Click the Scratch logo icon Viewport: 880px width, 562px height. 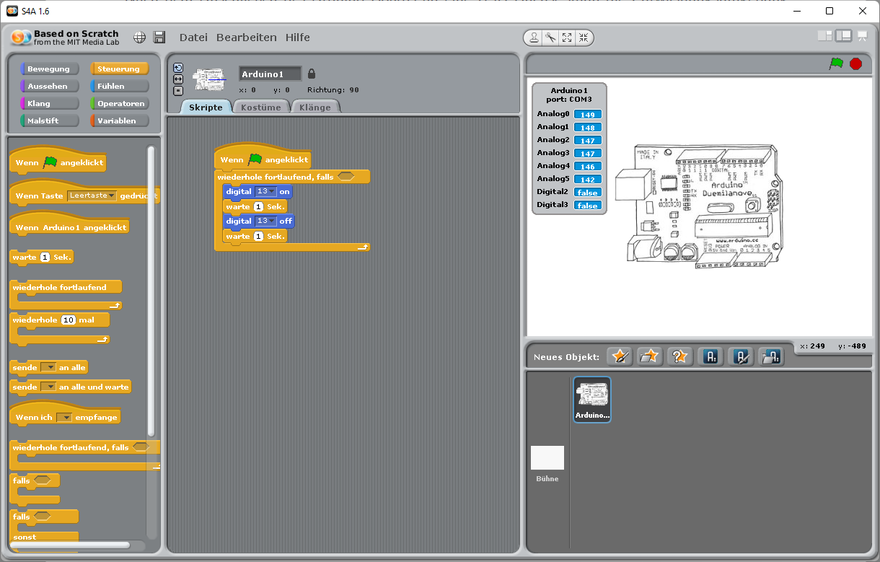[20, 37]
